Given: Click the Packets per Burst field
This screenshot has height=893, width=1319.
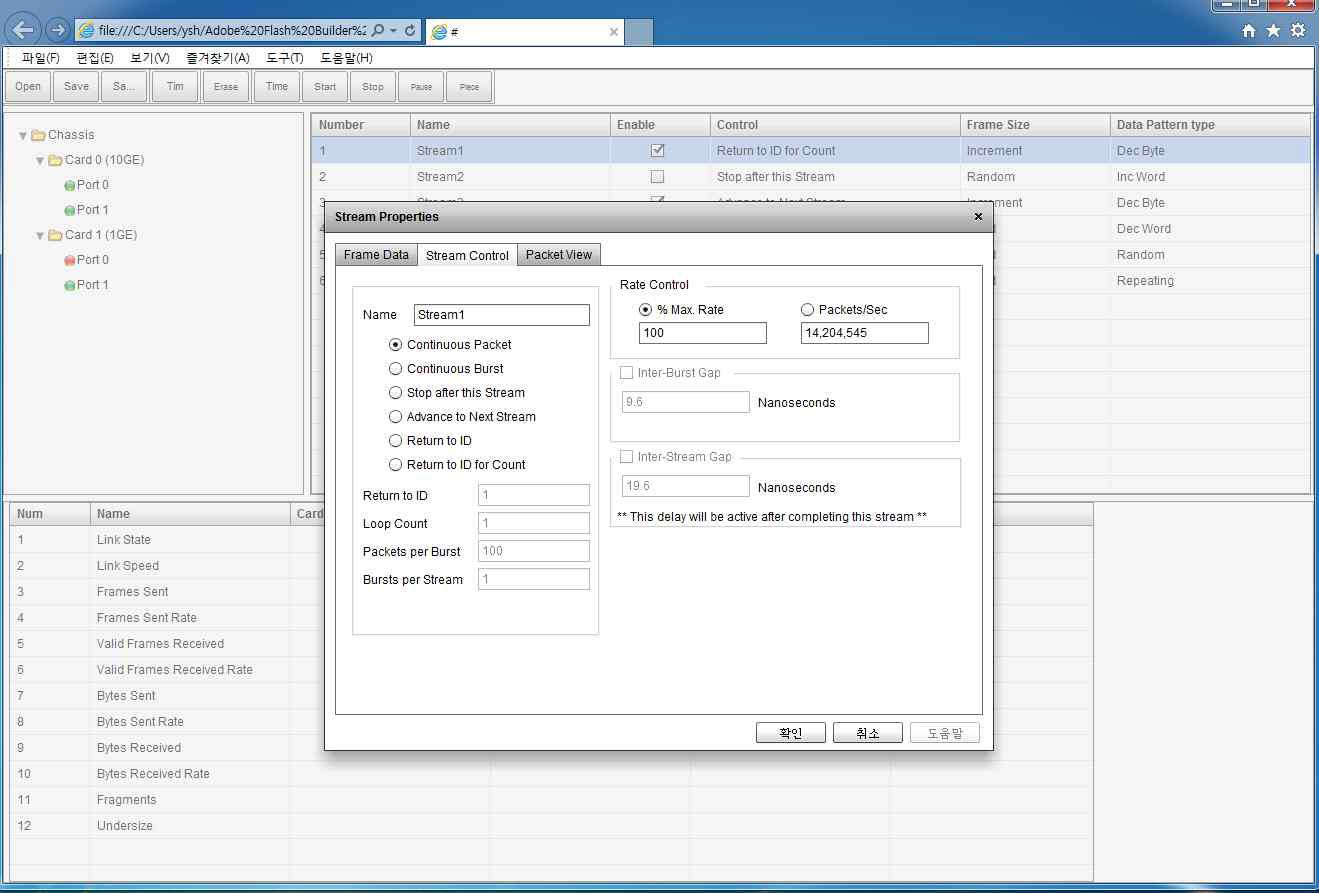Looking at the screenshot, I should (x=534, y=551).
